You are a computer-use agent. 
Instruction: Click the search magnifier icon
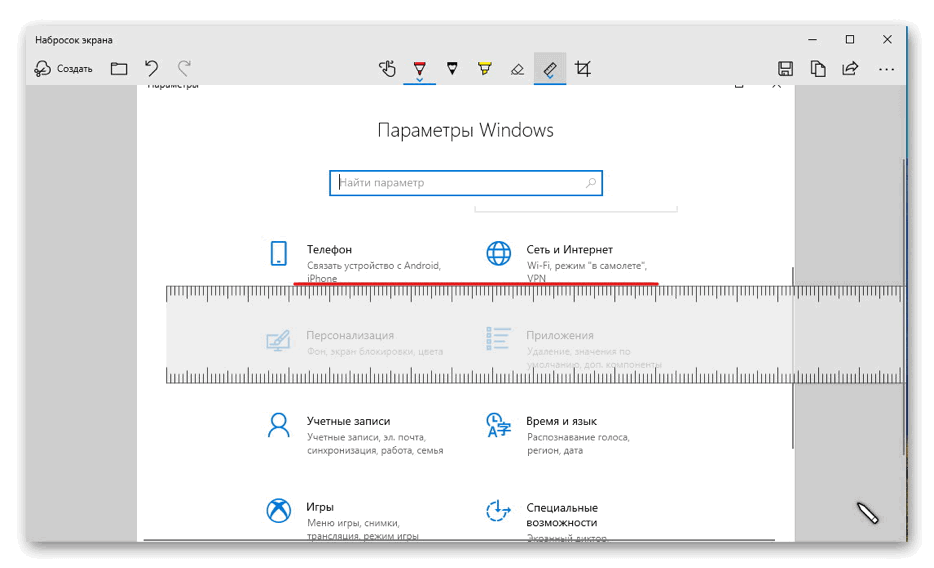(590, 183)
